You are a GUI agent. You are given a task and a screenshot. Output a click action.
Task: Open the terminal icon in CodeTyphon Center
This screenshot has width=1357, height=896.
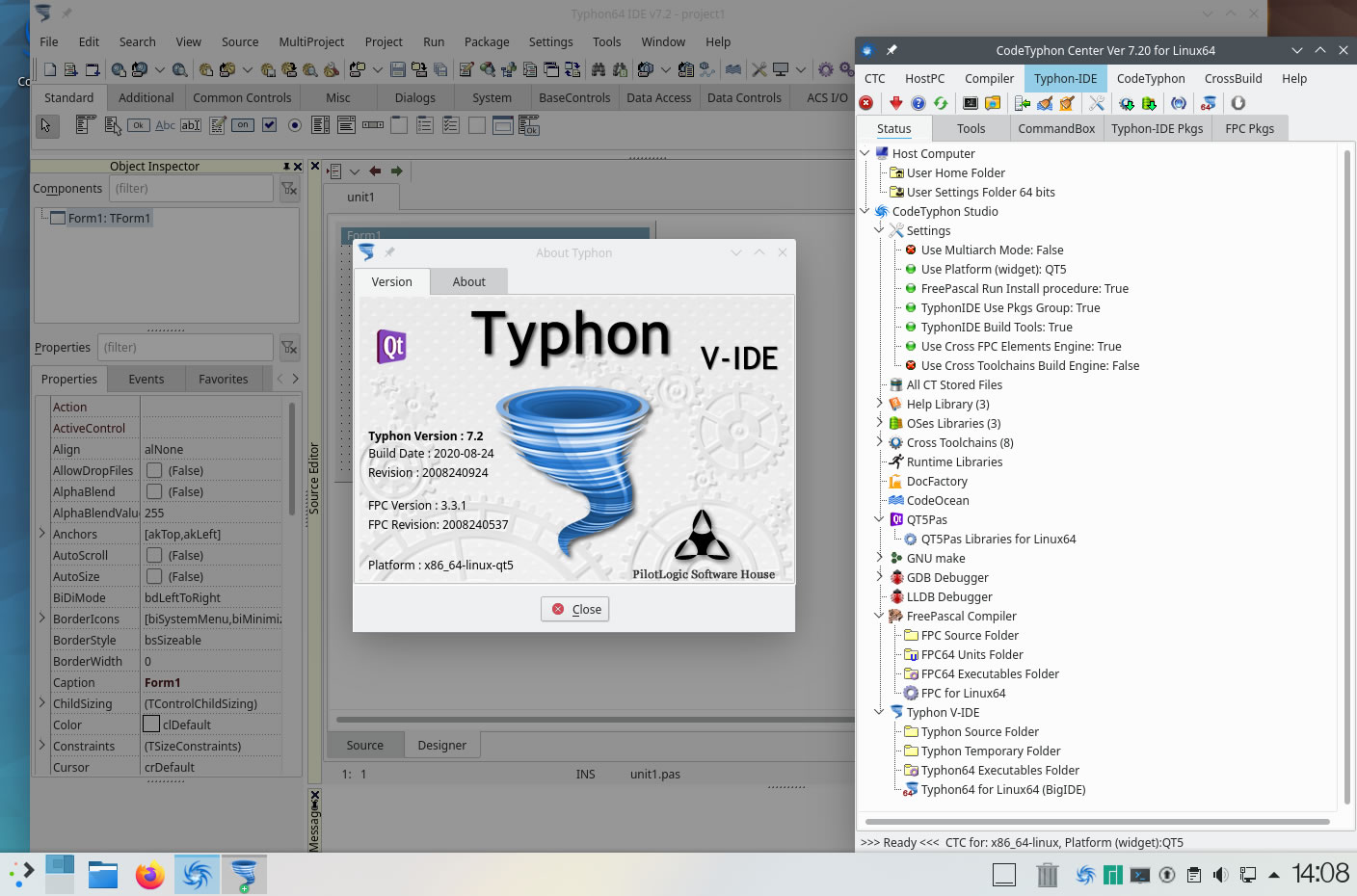[x=971, y=103]
